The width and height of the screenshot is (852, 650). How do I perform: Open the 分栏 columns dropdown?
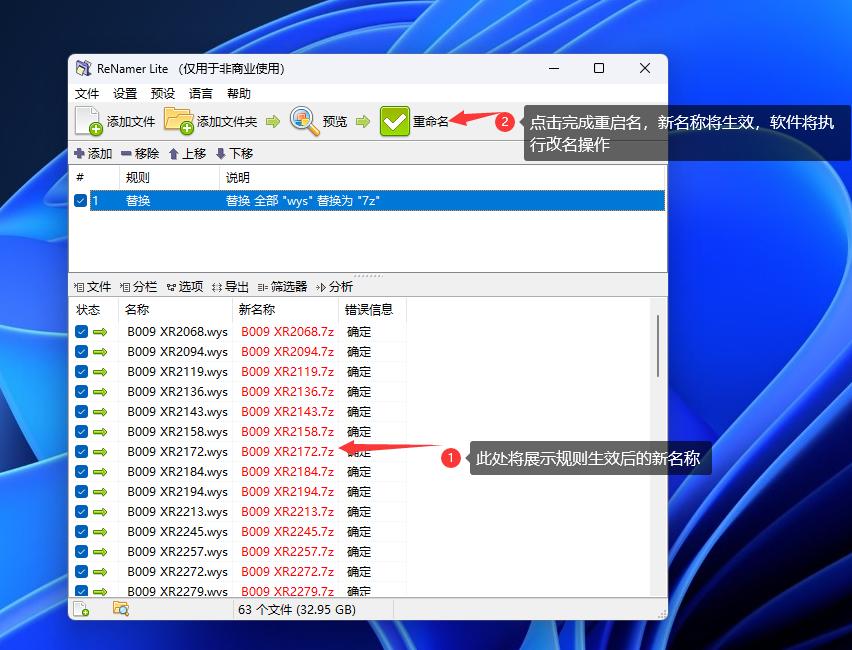[x=139, y=287]
